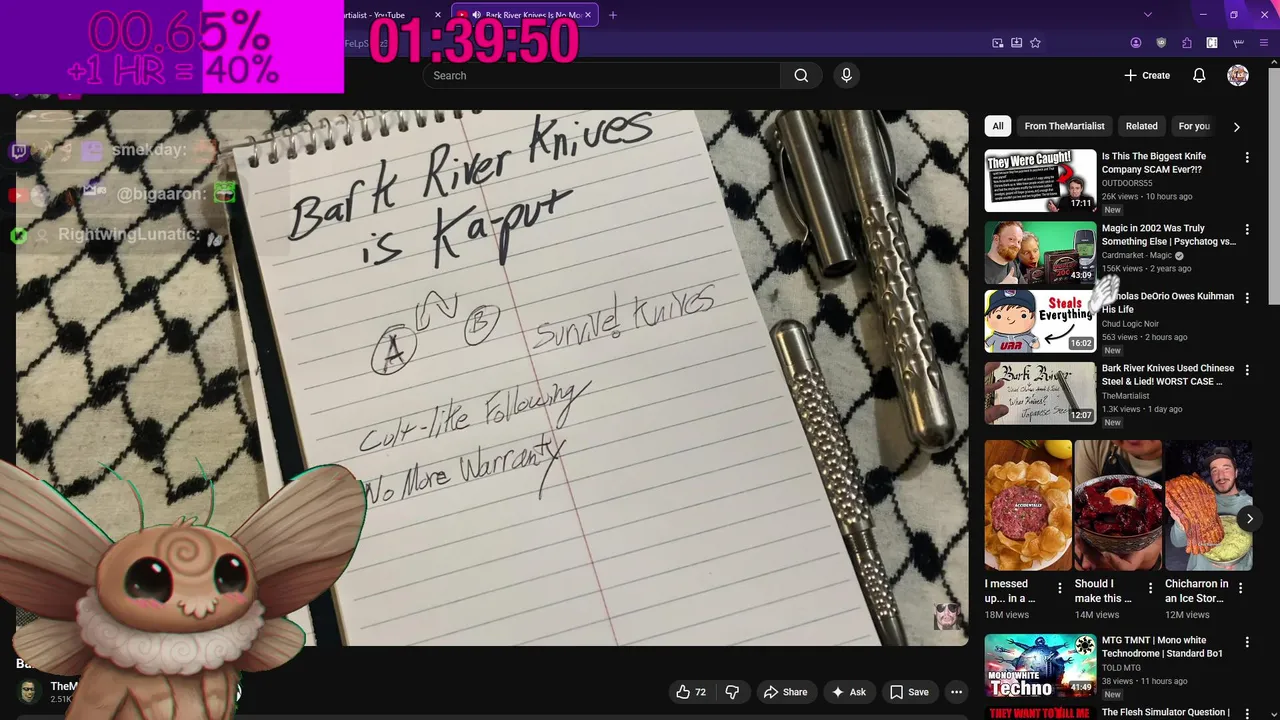Open the 43:09 Cardmarket Magic thumbnail
This screenshot has height=720, width=1280.
pyautogui.click(x=1040, y=253)
